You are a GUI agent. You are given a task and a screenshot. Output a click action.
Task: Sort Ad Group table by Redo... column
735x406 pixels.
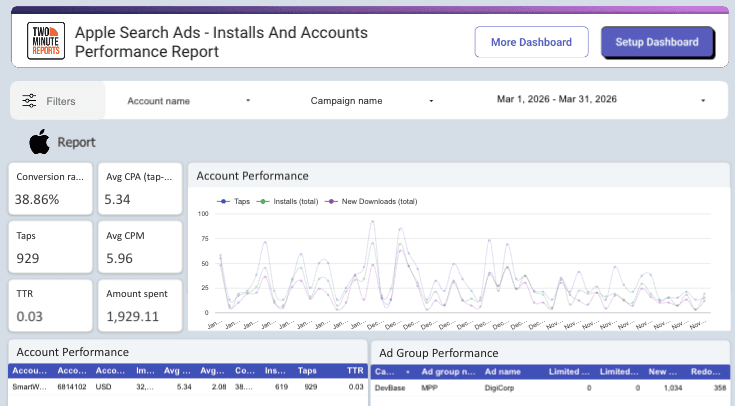point(705,372)
